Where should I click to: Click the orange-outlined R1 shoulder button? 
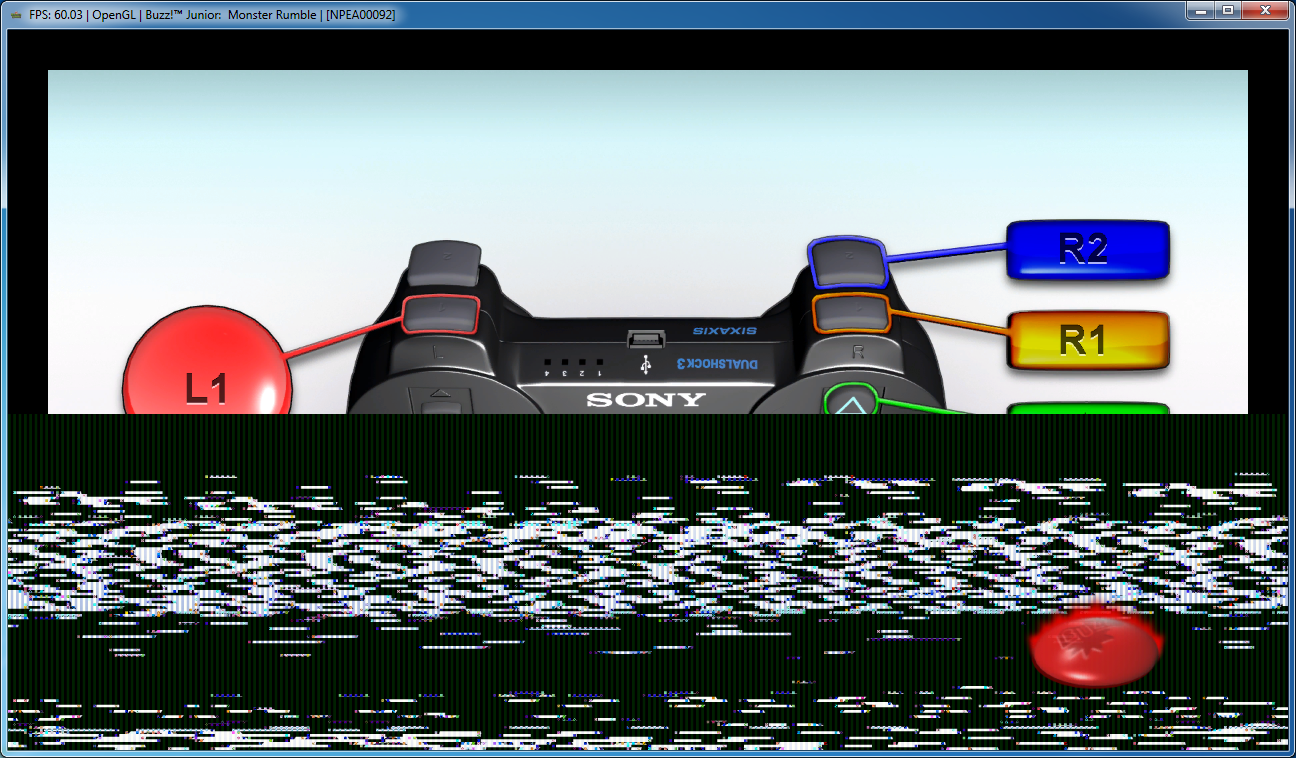851,314
